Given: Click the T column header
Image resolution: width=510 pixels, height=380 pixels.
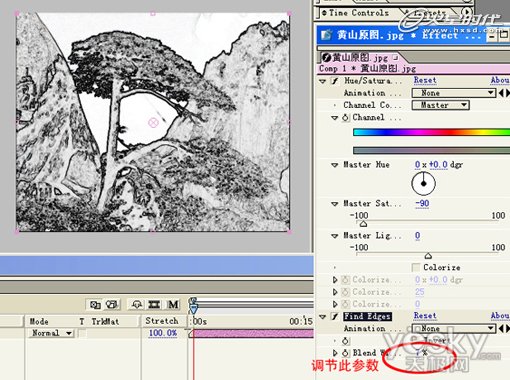Looking at the screenshot, I should (x=82, y=321).
